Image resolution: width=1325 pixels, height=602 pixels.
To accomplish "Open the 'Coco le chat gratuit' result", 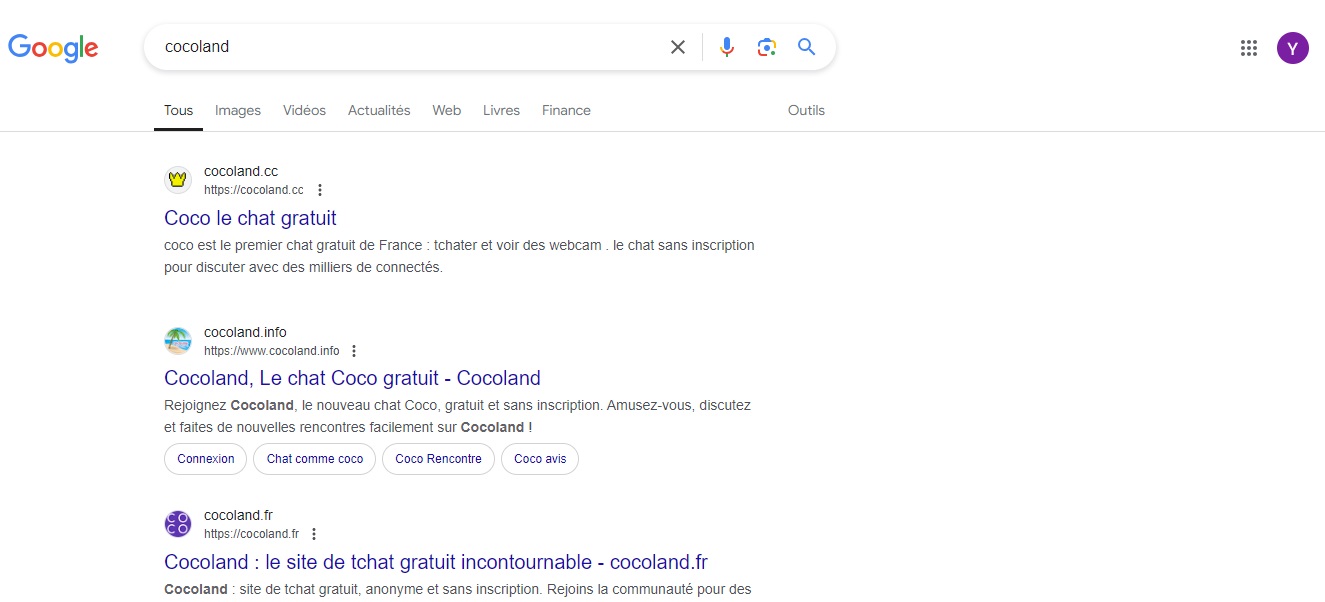I will click(250, 218).
